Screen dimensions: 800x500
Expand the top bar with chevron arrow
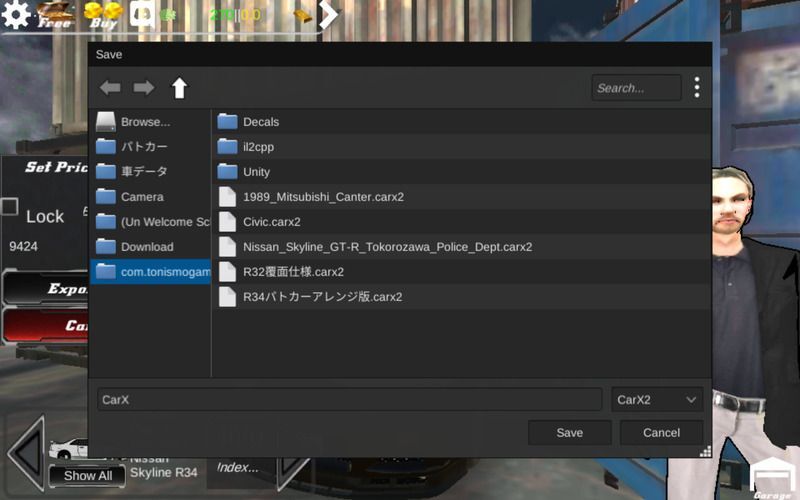point(328,14)
